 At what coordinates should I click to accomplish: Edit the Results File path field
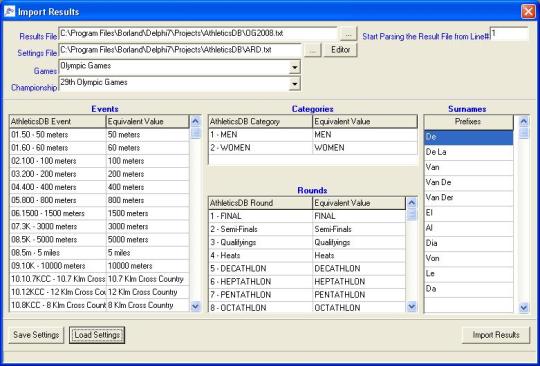click(x=198, y=34)
